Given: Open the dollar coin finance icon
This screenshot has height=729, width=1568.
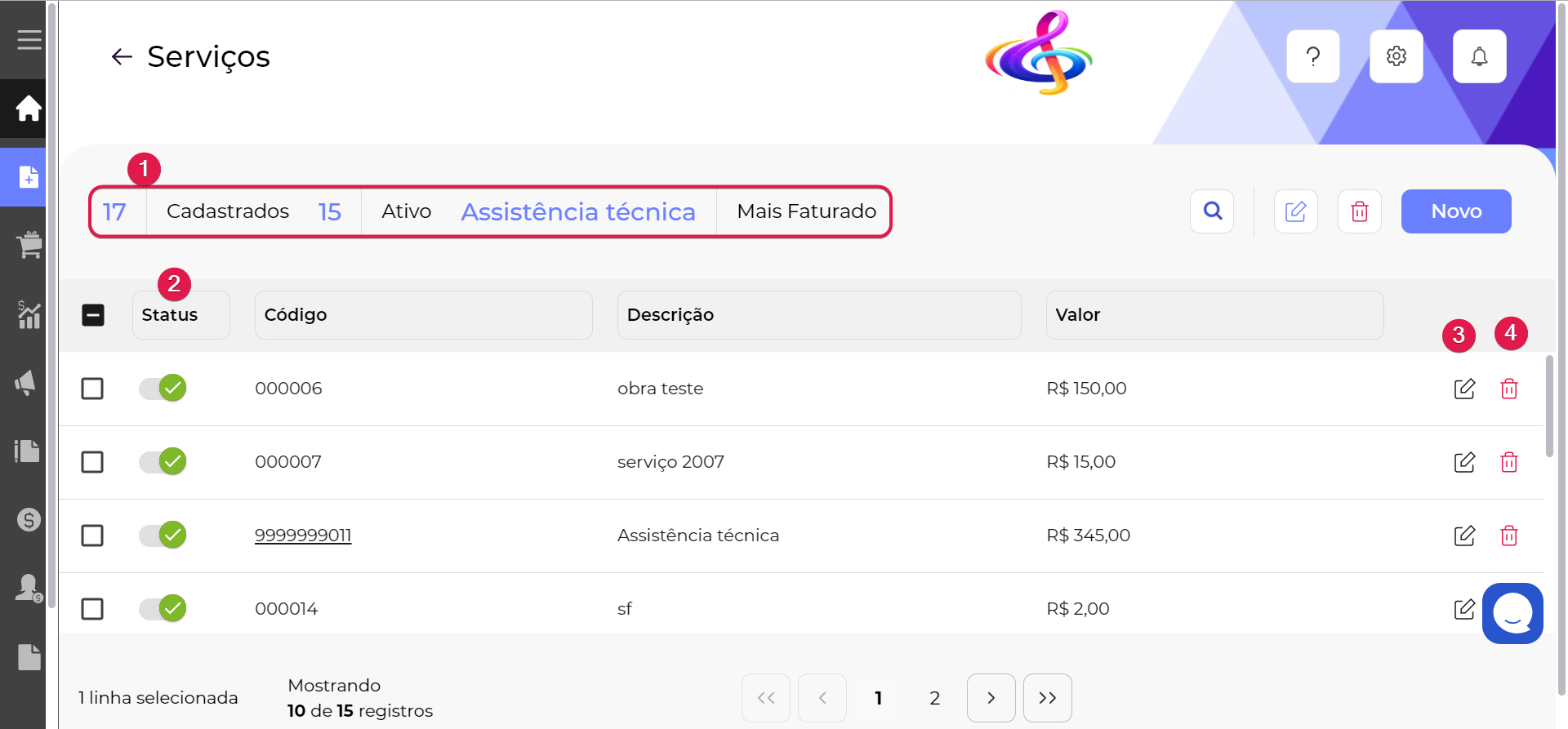Looking at the screenshot, I should 29,519.
